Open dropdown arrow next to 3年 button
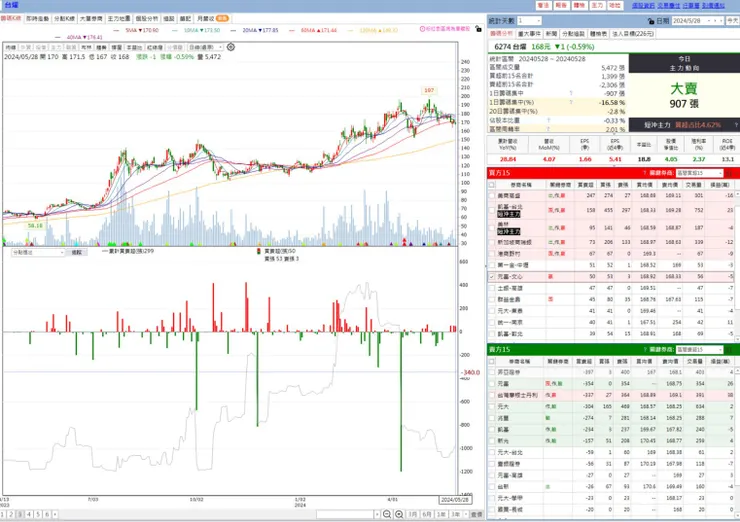The width and height of the screenshot is (740, 522). (x=465, y=514)
